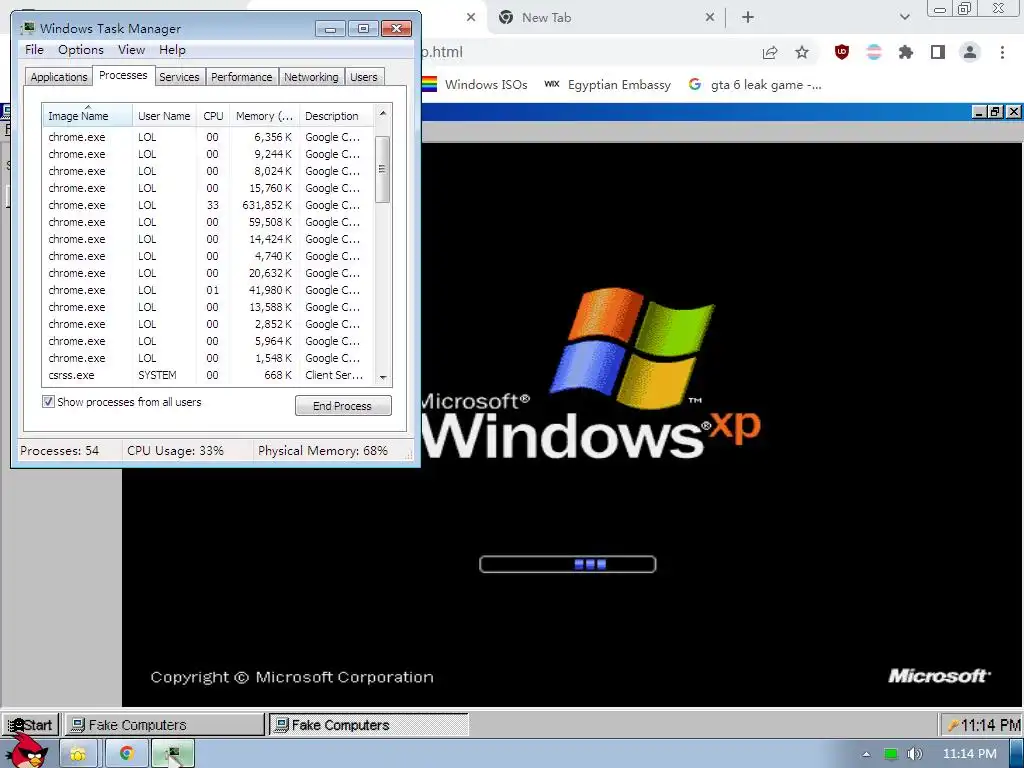Click the Chrome share page icon

click(770, 53)
